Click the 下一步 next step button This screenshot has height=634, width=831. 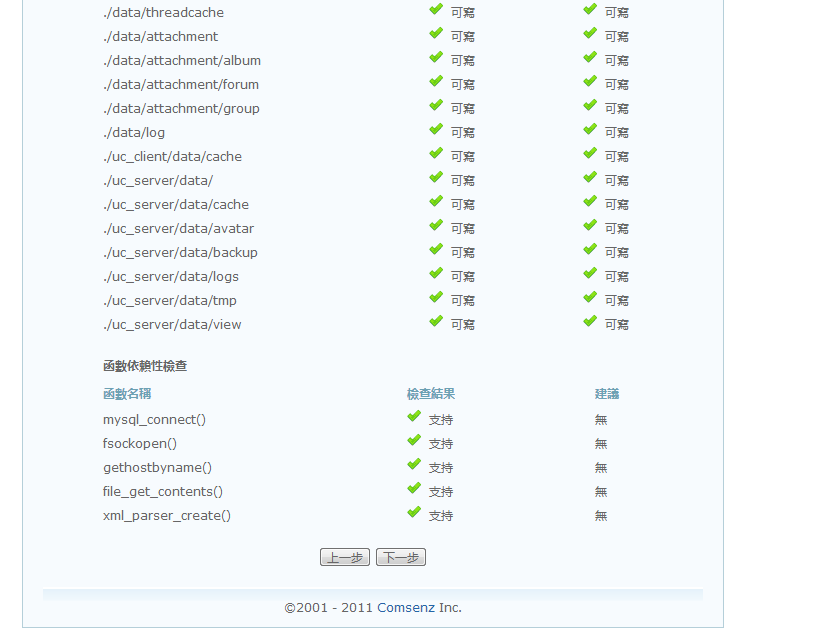[401, 557]
